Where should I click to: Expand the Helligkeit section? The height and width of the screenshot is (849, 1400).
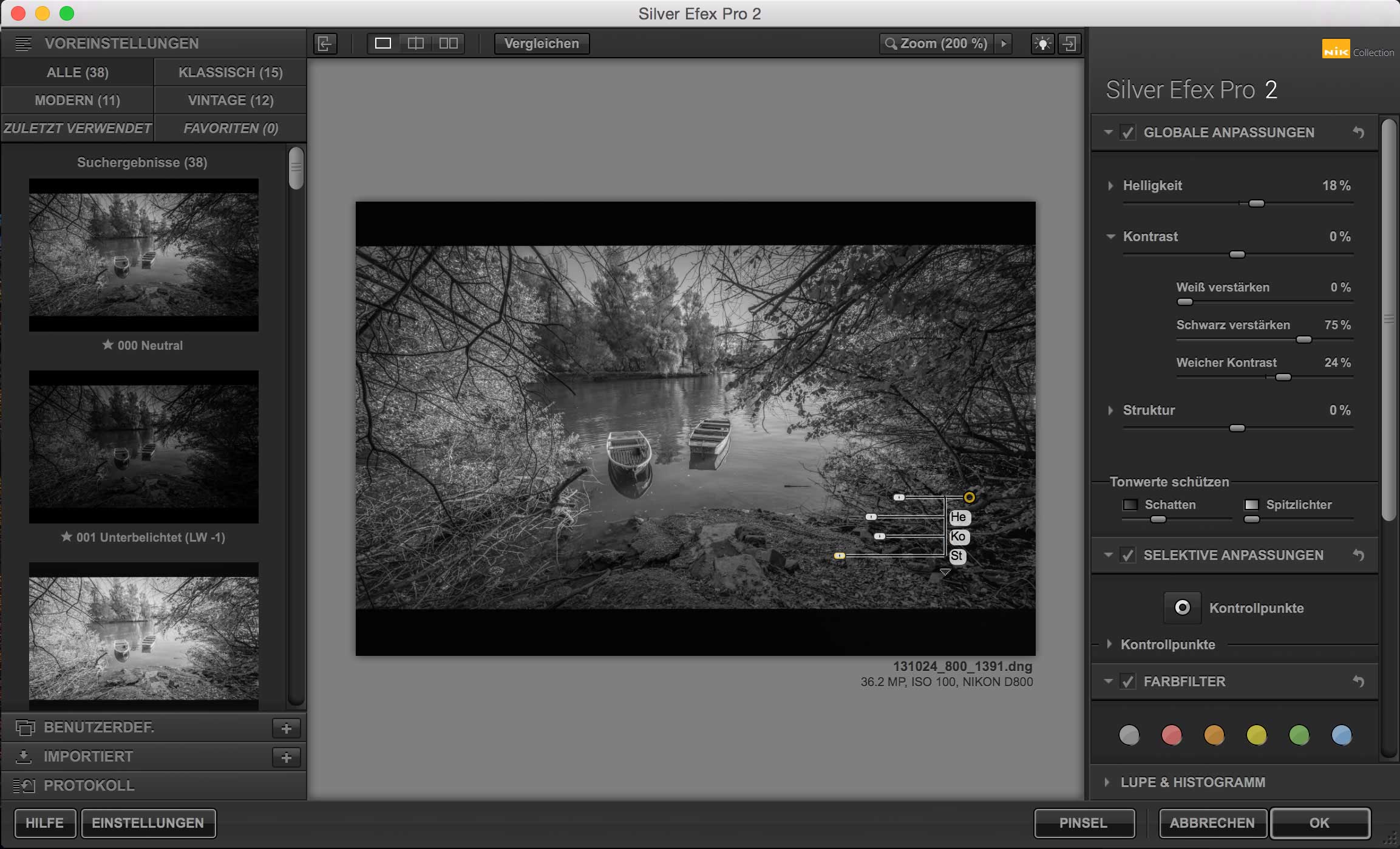[x=1110, y=186]
